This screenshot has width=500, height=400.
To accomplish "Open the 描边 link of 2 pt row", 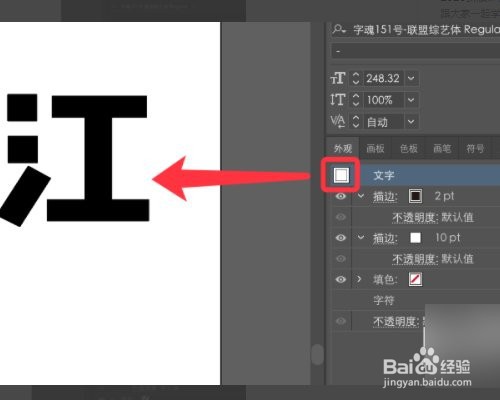I will pyautogui.click(x=385, y=196).
